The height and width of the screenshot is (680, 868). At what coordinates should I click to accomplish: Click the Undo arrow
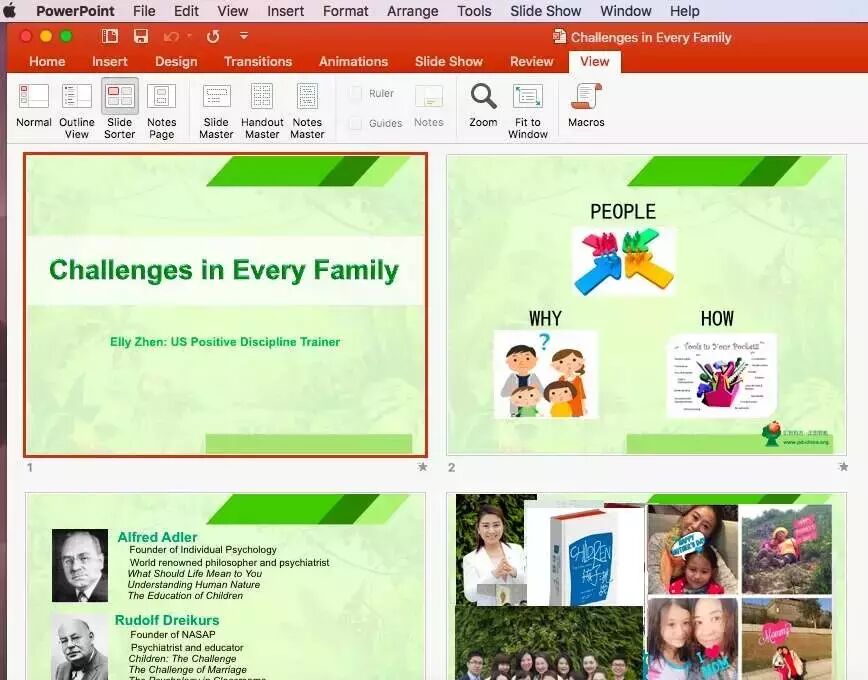coord(171,37)
